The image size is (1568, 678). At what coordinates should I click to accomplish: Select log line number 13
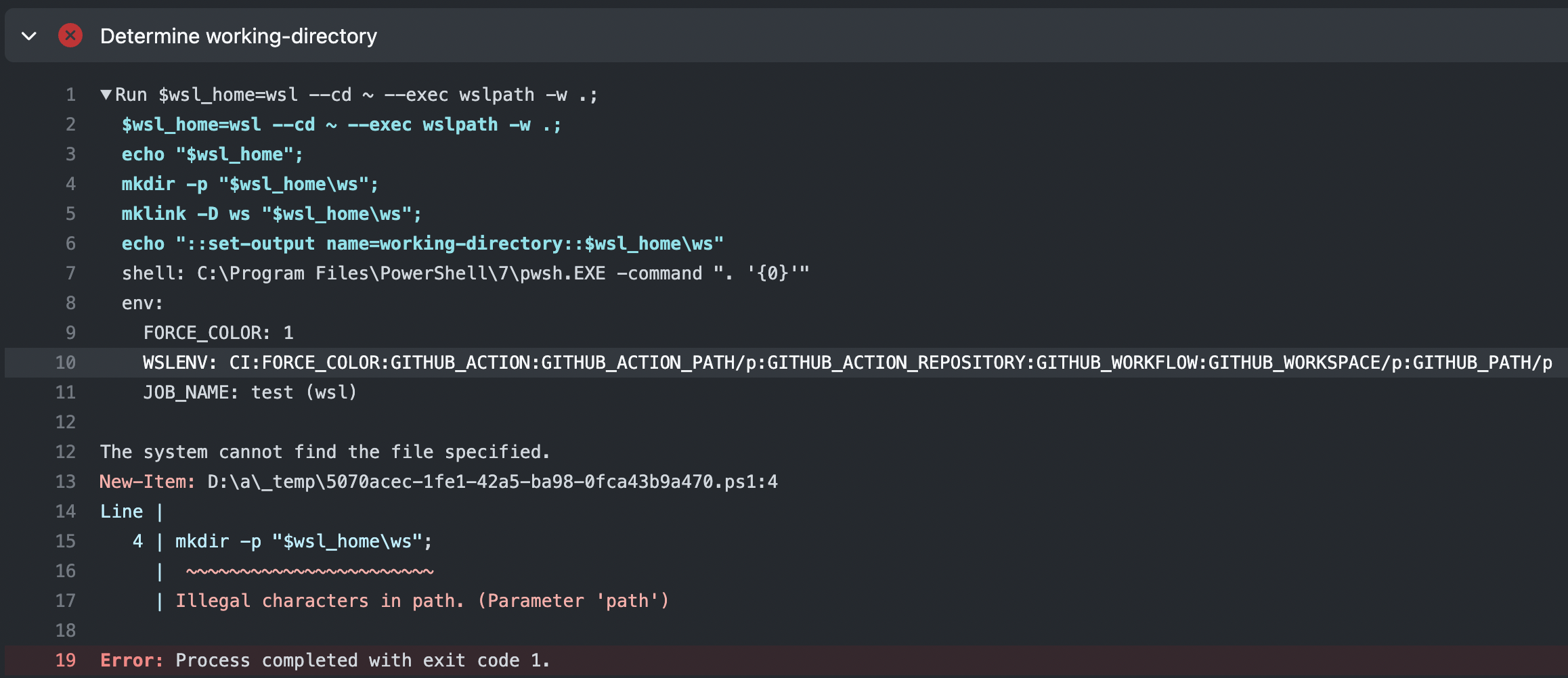pos(65,482)
